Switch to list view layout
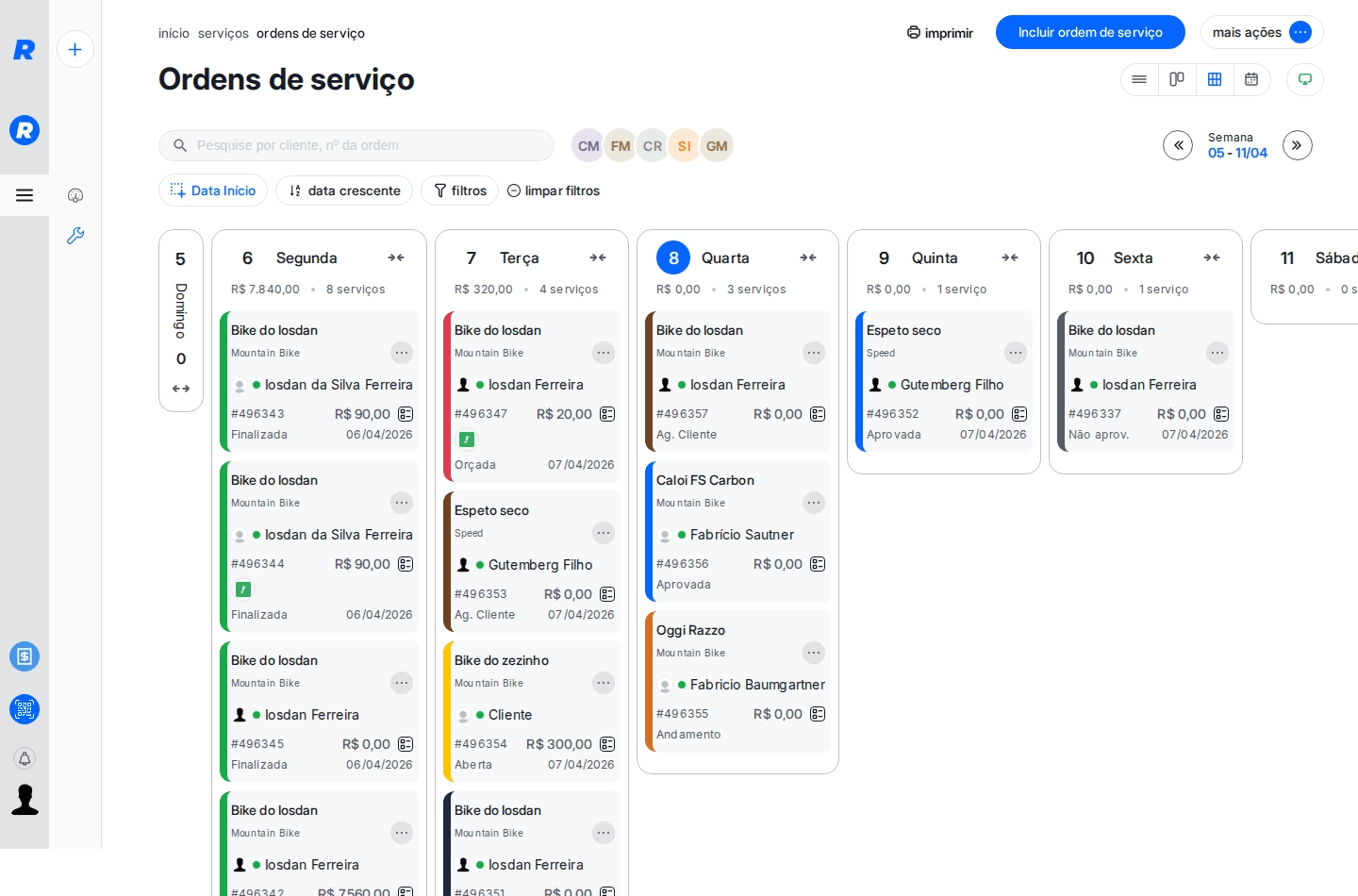The height and width of the screenshot is (896, 1358). point(1139,79)
